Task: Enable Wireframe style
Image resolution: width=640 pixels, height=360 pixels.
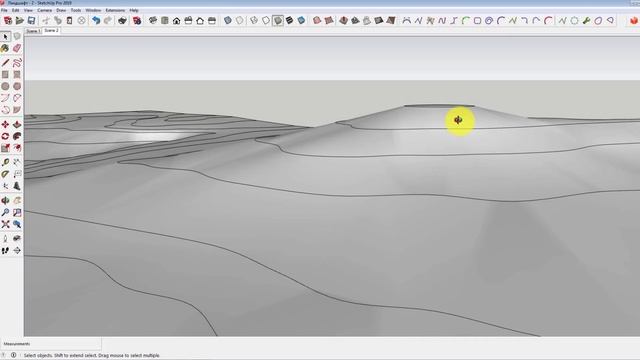Action: (254, 20)
